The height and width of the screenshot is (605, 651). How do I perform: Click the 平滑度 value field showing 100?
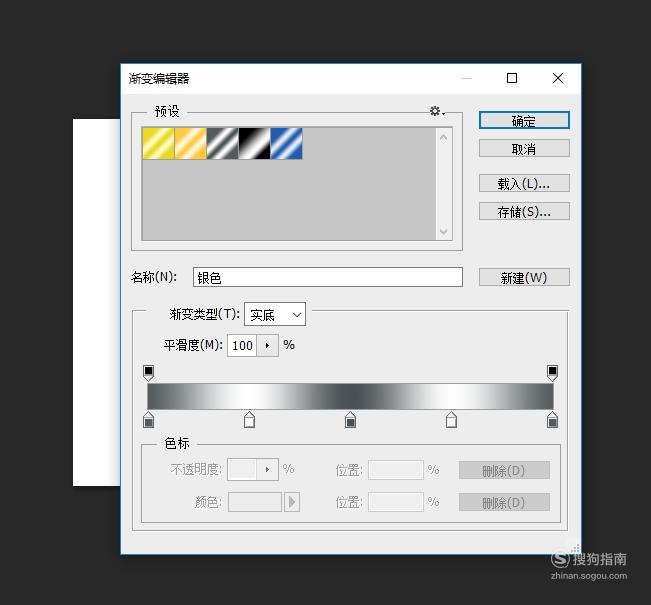[x=242, y=345]
